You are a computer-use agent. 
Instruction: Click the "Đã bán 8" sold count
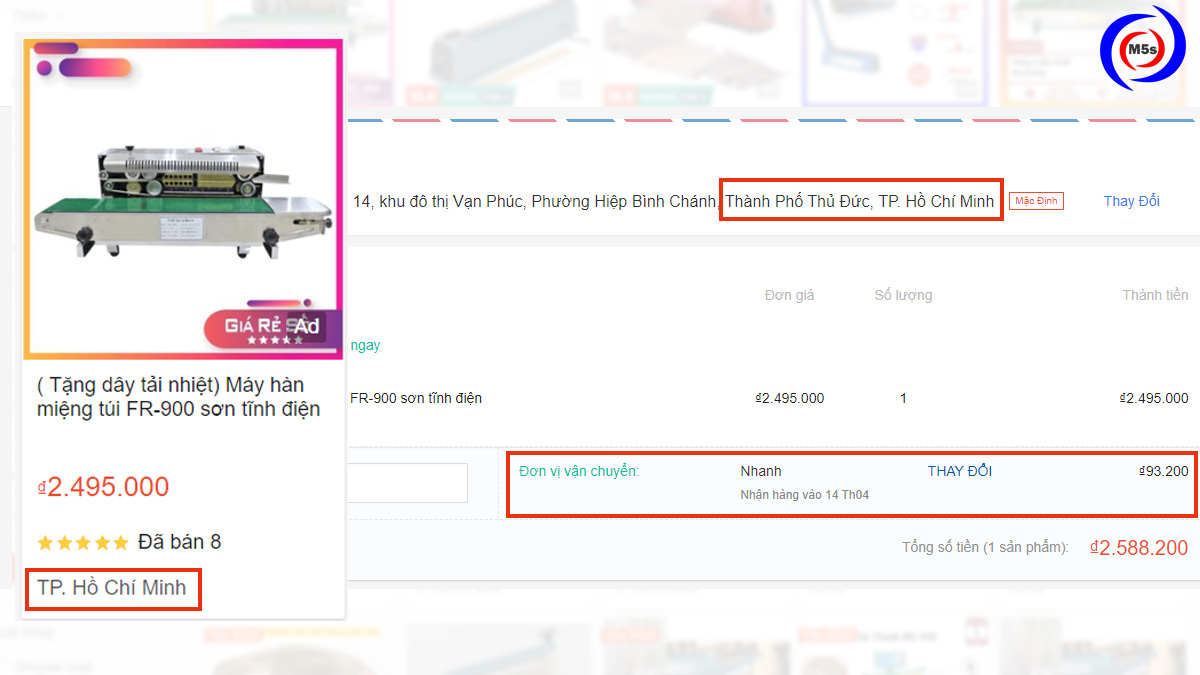tap(180, 542)
